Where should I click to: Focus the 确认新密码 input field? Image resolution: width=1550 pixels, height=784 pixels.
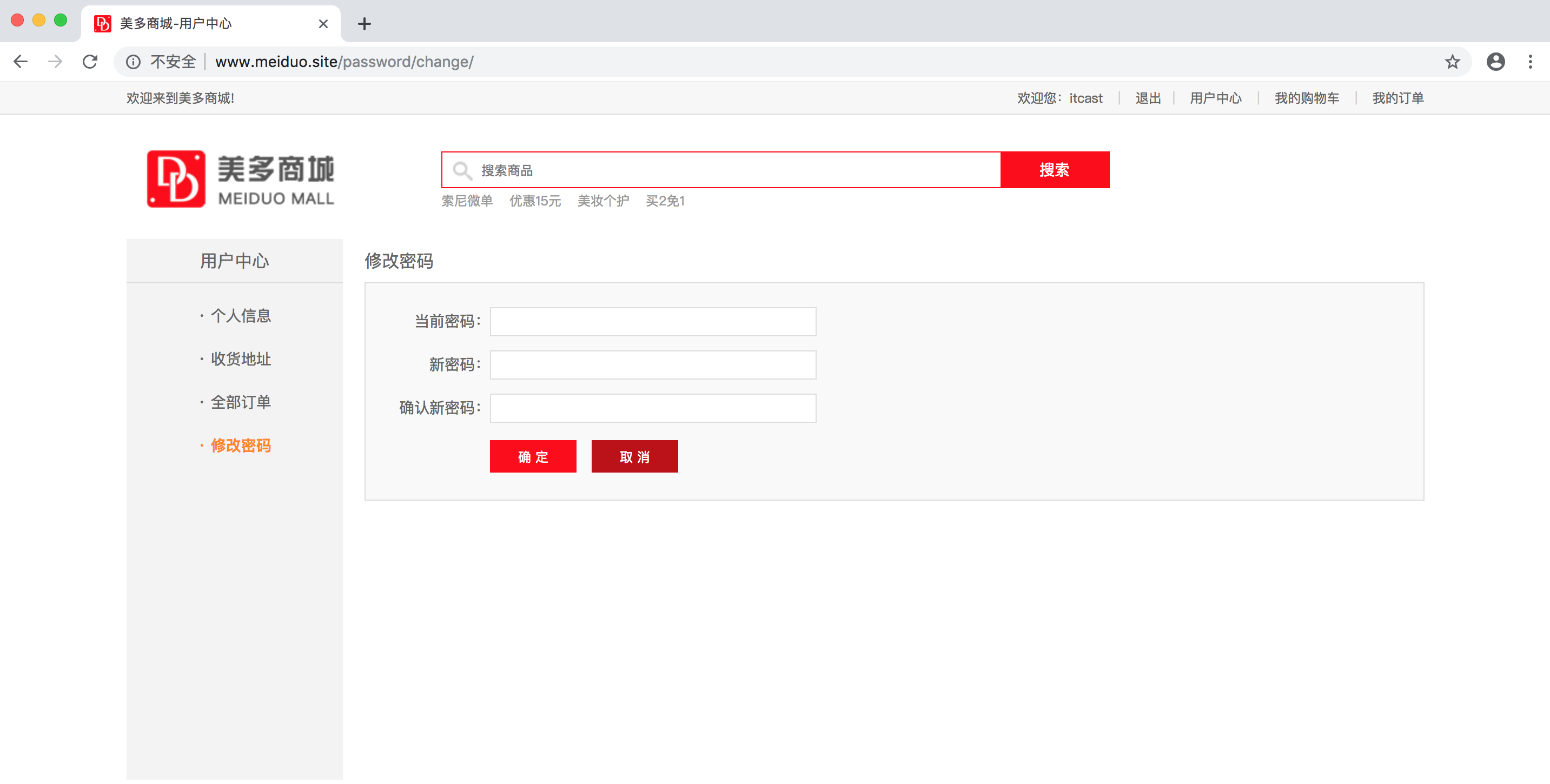tap(652, 408)
